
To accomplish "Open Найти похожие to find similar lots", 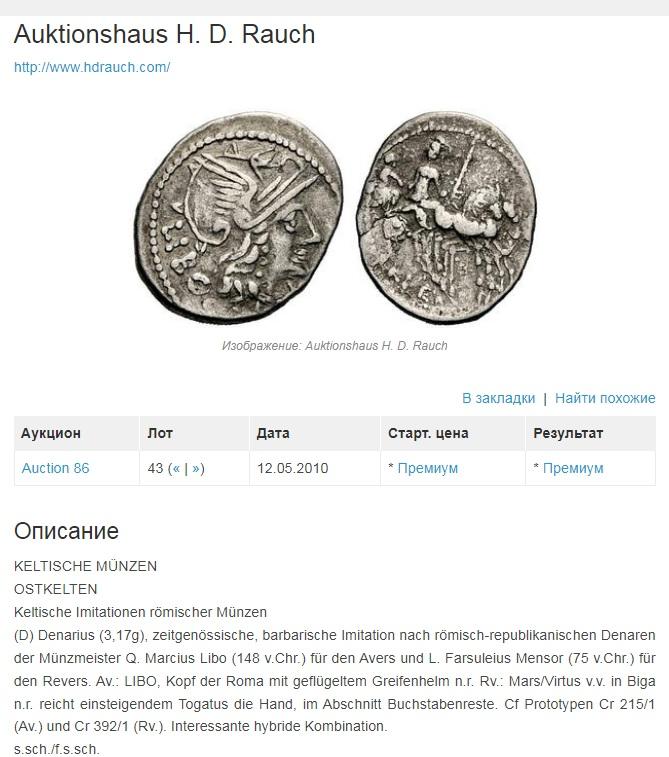I will [x=605, y=398].
